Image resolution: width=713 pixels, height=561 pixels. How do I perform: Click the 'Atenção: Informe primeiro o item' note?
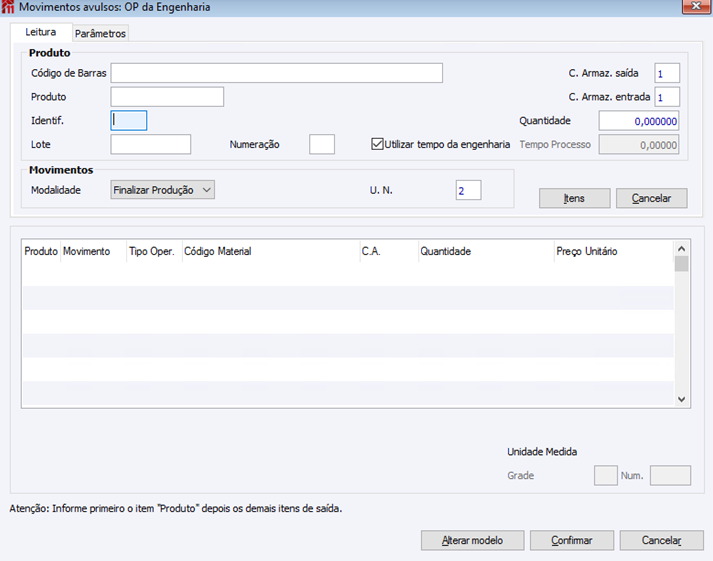[176, 508]
